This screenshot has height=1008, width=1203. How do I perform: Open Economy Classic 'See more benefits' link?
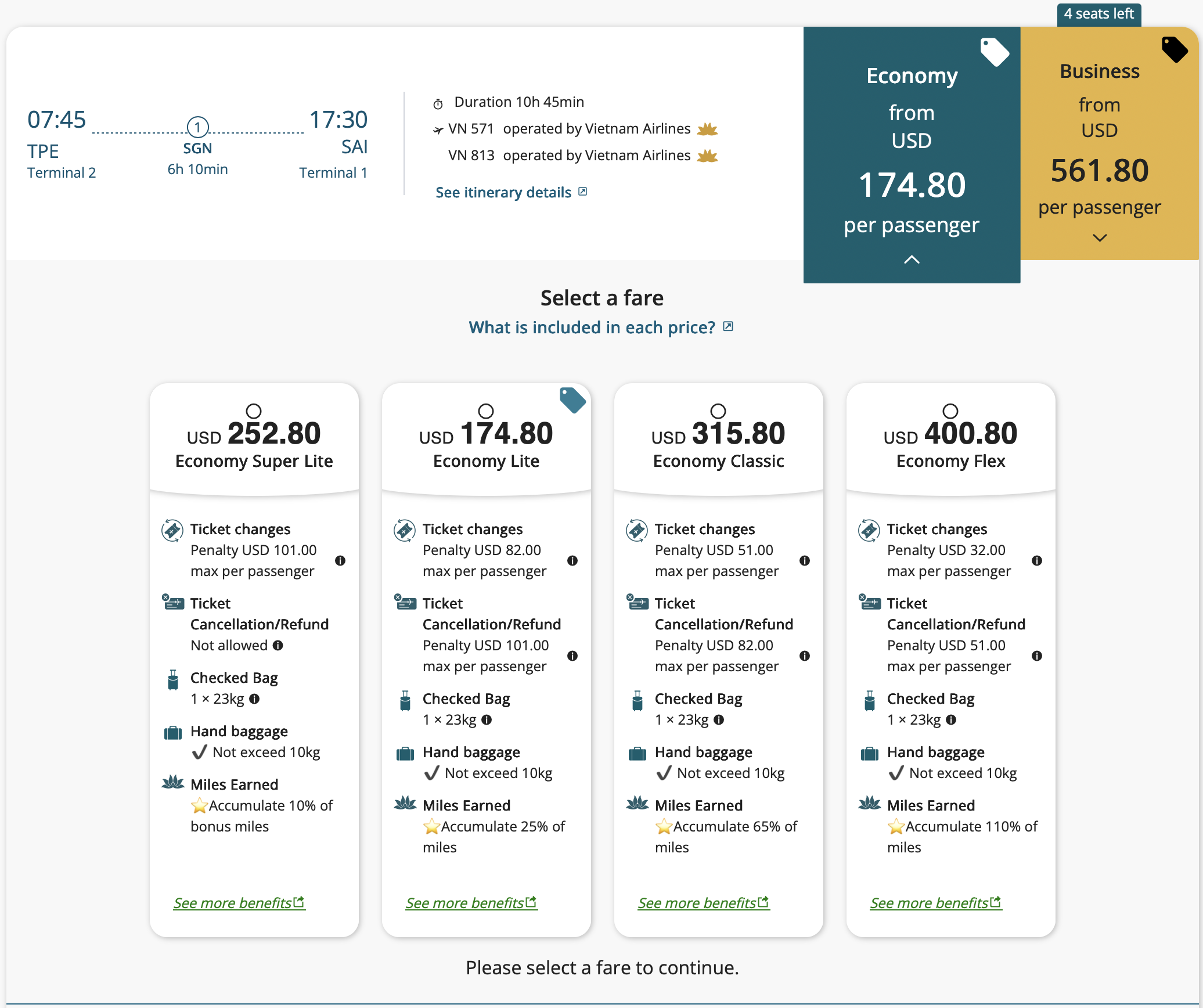point(704,903)
